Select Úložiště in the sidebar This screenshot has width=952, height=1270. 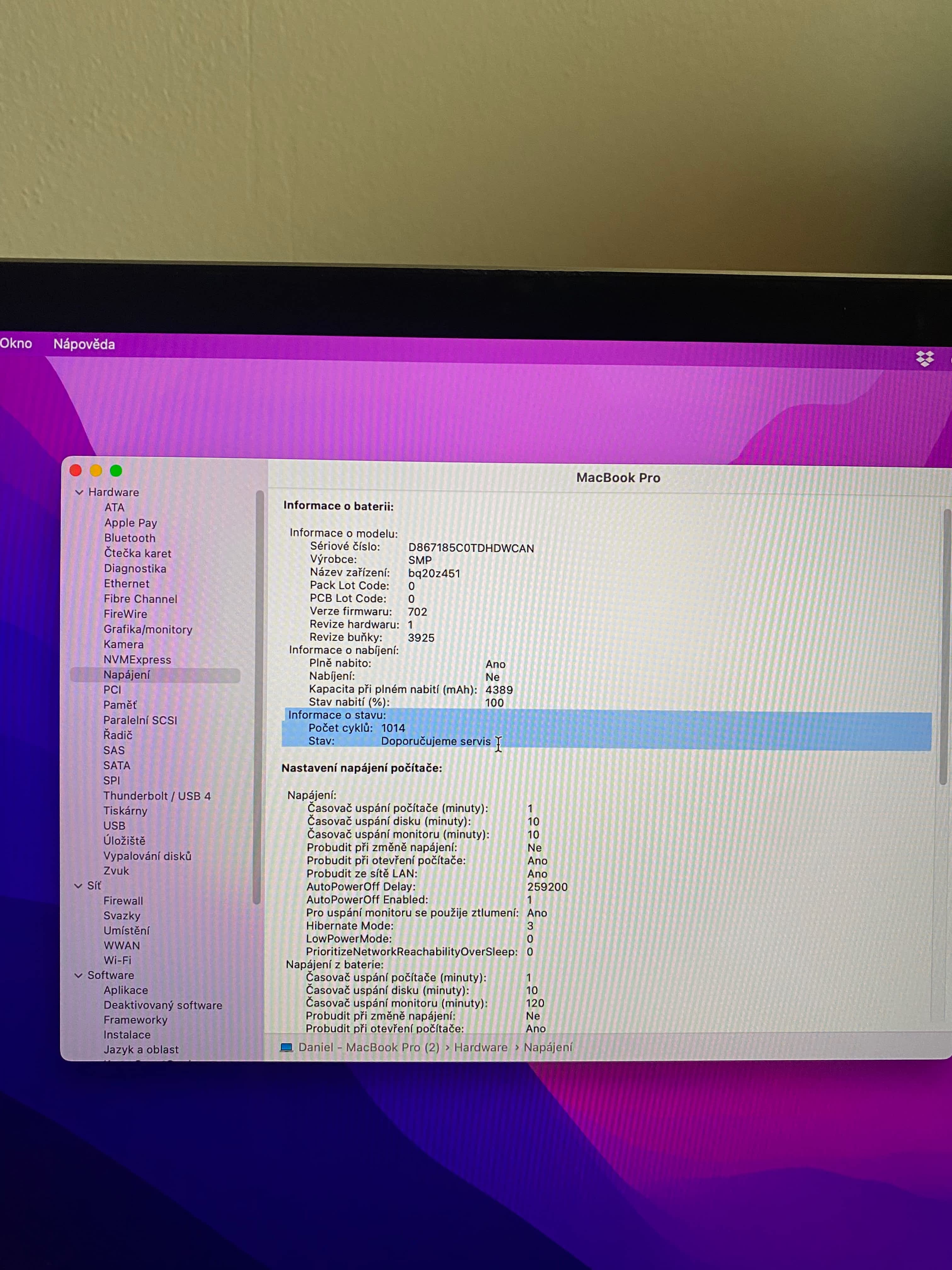tap(124, 841)
